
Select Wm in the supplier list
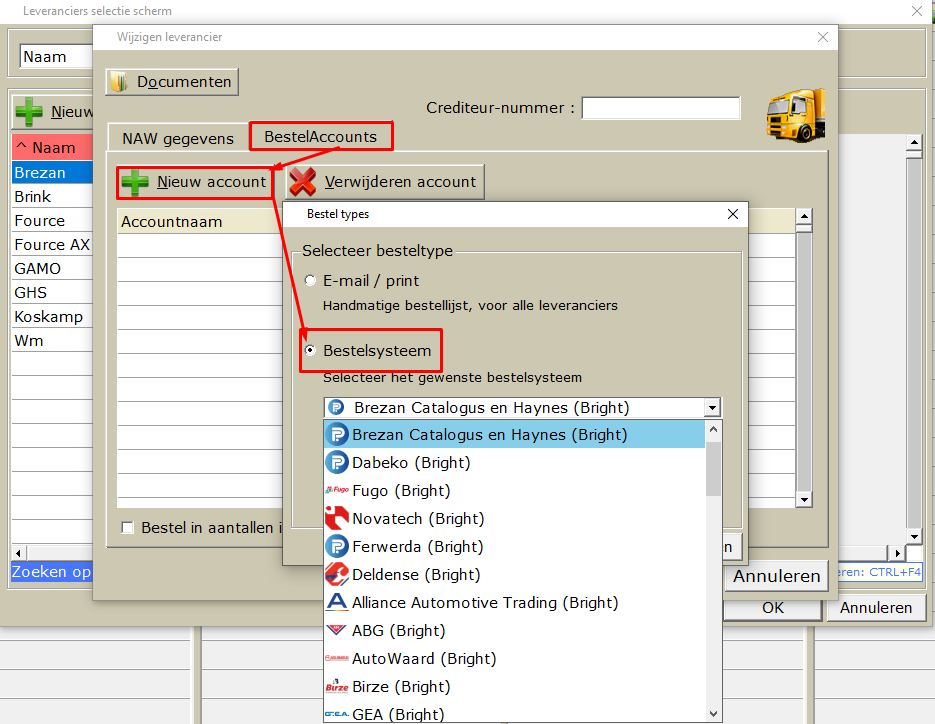point(52,341)
